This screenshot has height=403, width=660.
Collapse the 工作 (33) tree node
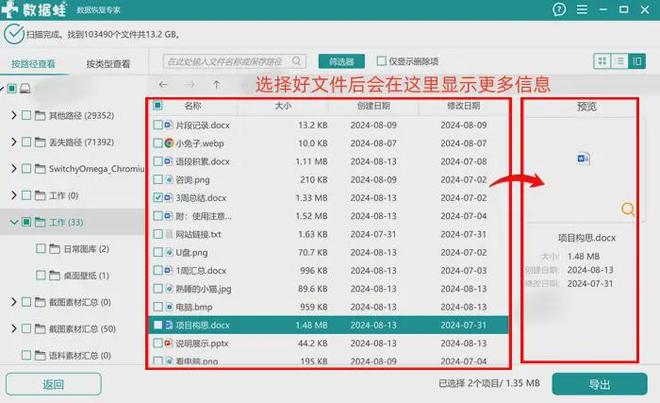pos(13,222)
